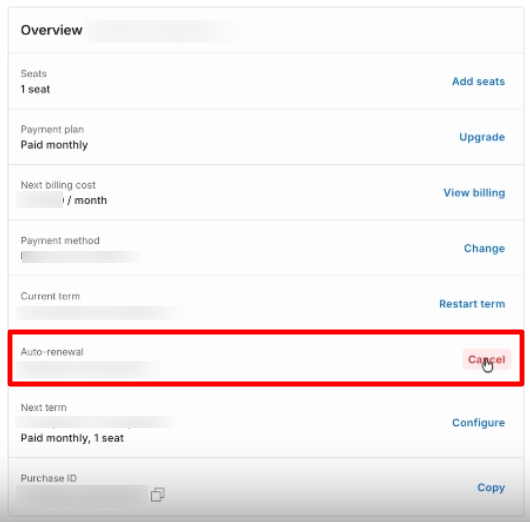Click the Payment method label

coord(60,241)
